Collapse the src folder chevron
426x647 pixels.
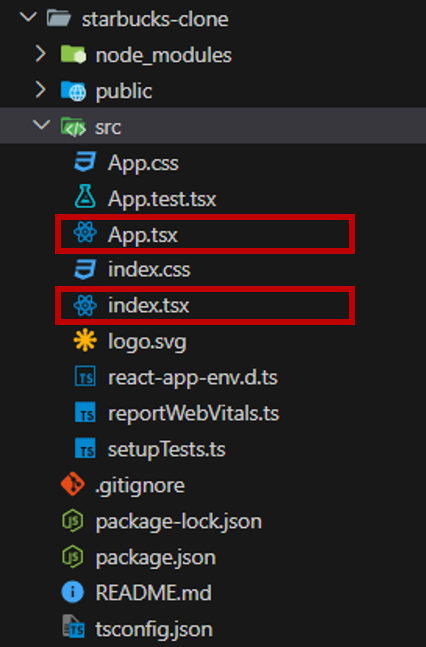[41, 125]
